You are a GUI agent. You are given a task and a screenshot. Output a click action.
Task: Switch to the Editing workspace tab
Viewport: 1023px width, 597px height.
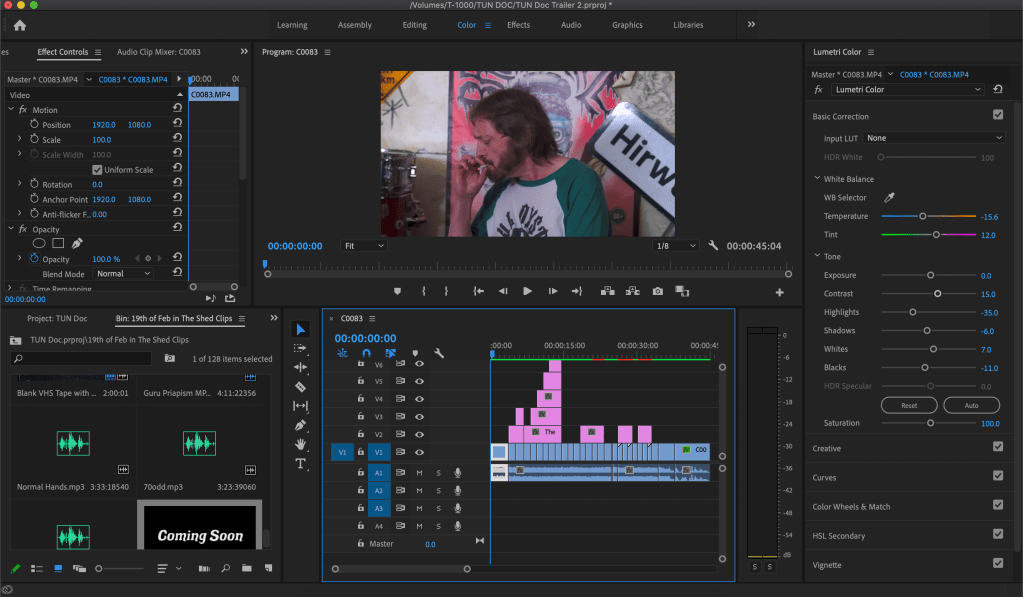[x=414, y=25]
